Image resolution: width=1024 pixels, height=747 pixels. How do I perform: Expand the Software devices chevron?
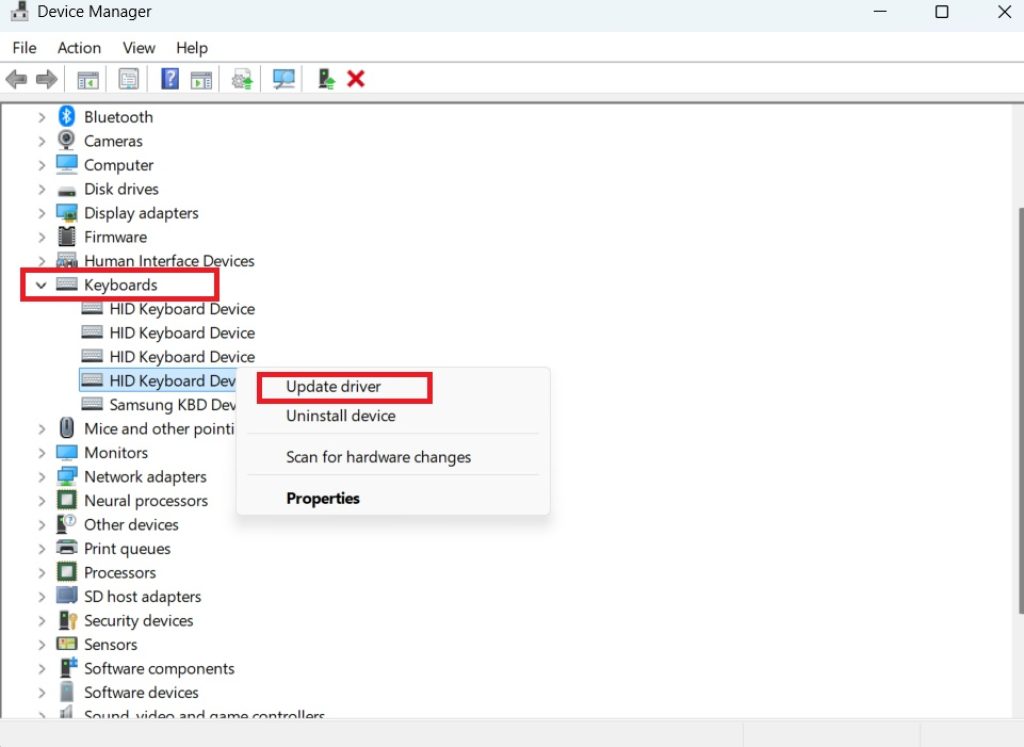[x=42, y=693]
